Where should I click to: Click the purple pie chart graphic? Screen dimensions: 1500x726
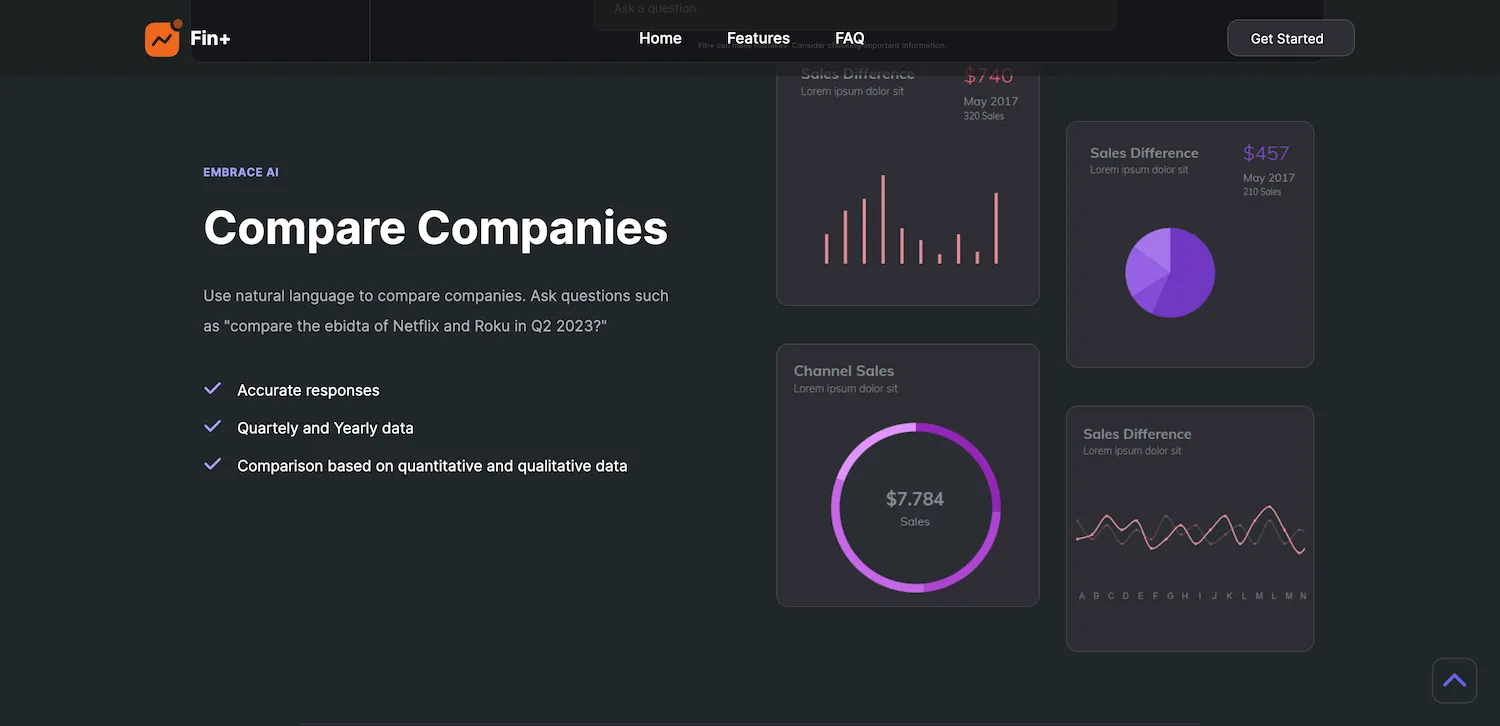[1170, 273]
